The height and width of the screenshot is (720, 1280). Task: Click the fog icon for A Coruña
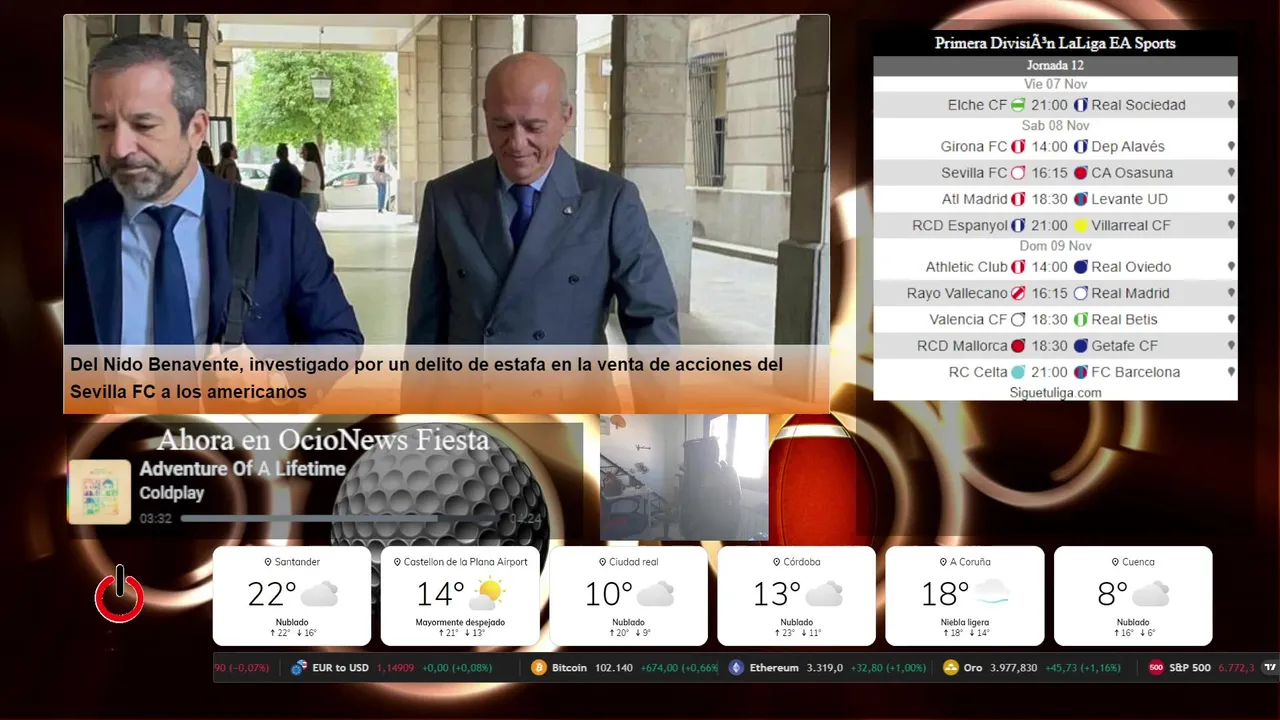[990, 594]
